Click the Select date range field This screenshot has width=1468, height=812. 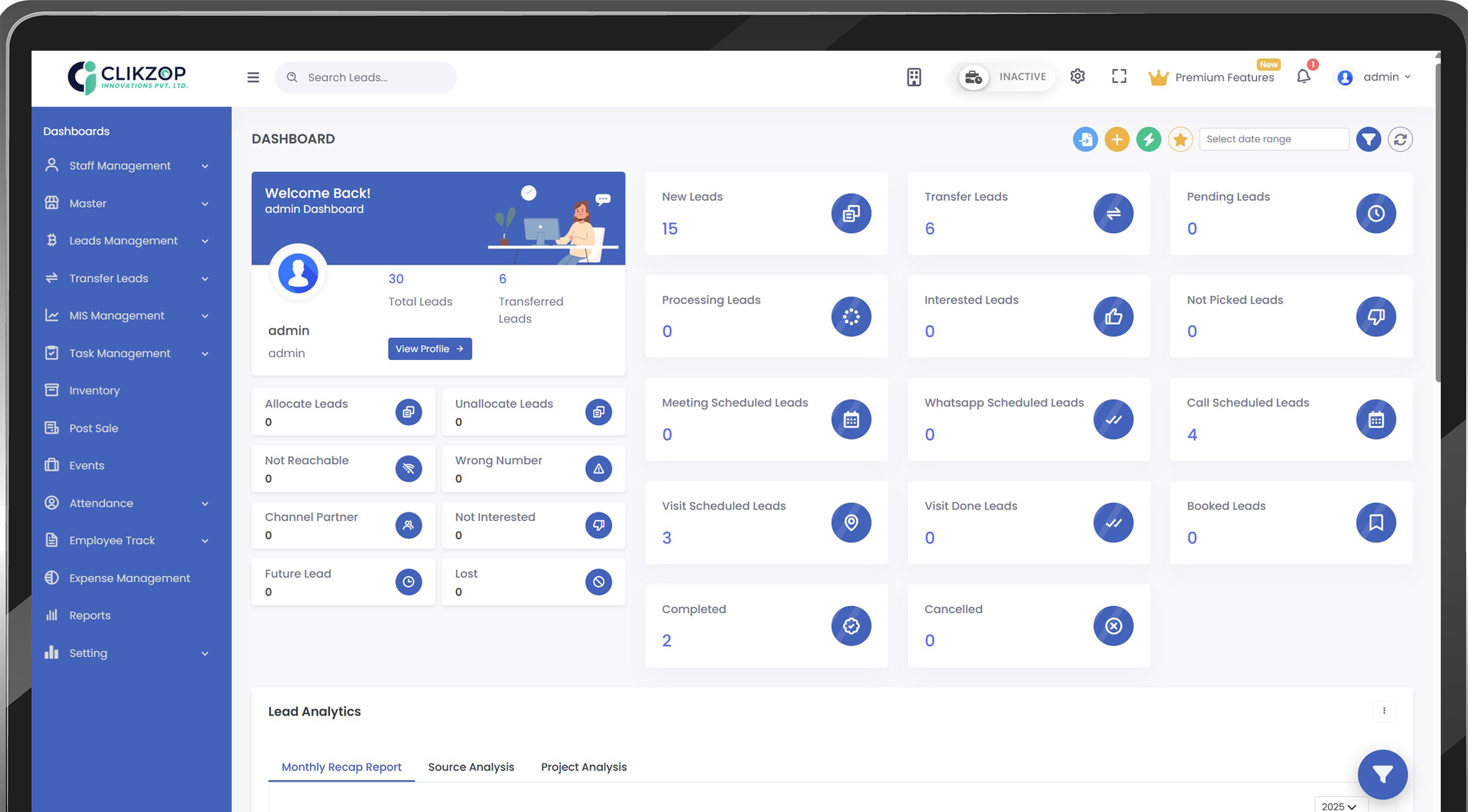[1274, 139]
